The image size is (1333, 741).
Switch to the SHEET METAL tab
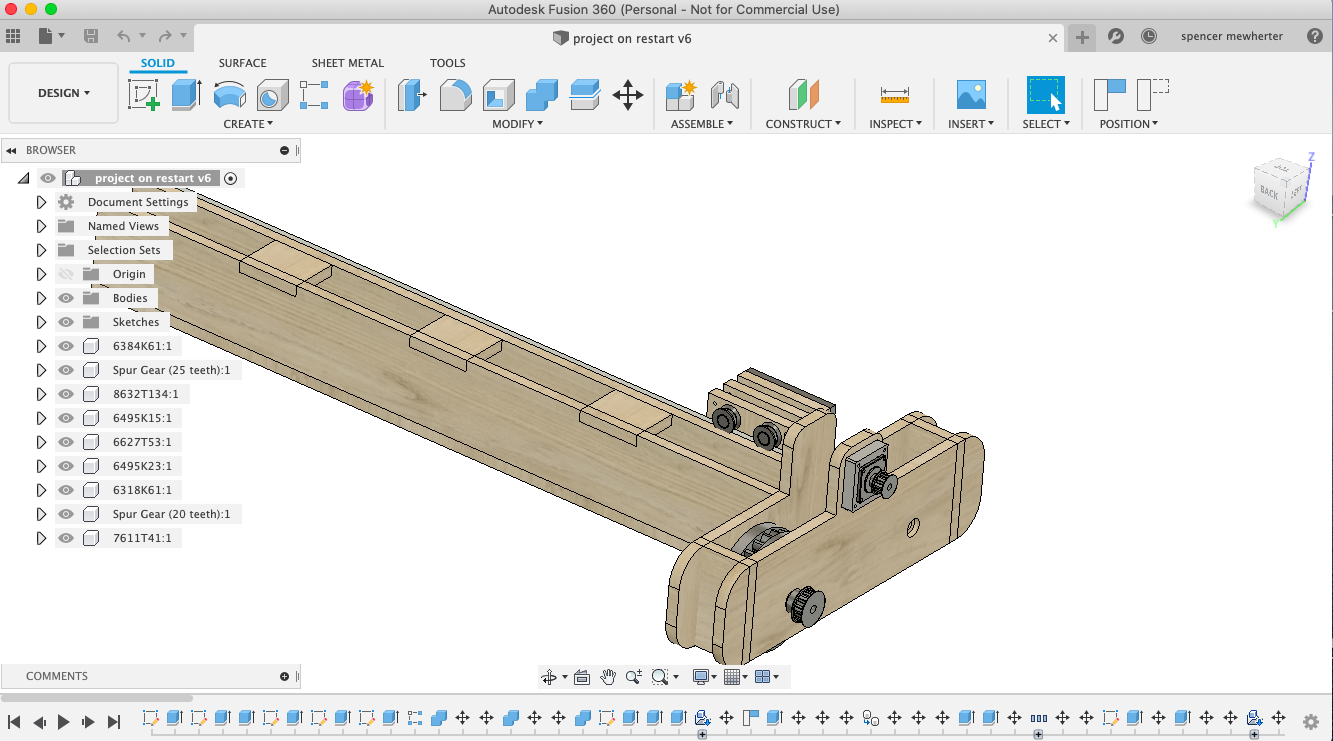pyautogui.click(x=348, y=63)
